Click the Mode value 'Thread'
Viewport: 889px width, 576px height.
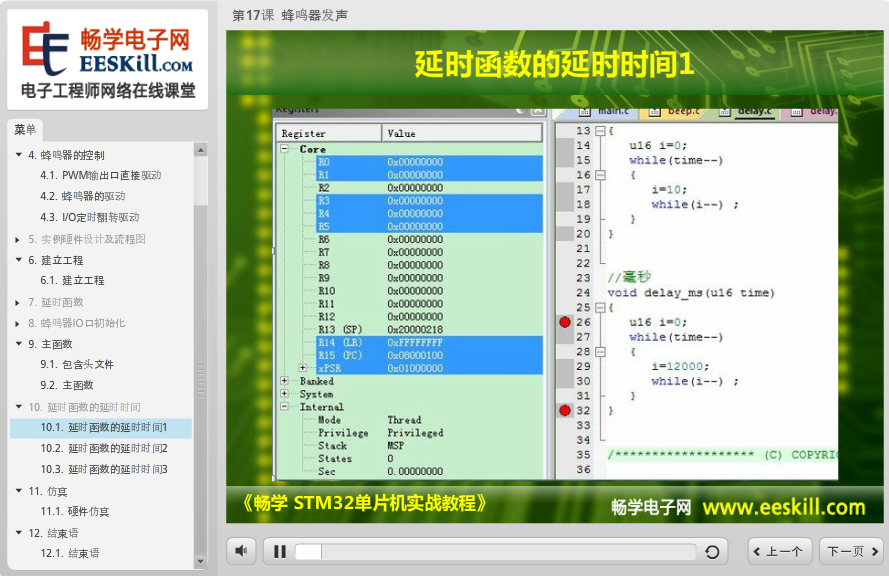tap(404, 420)
